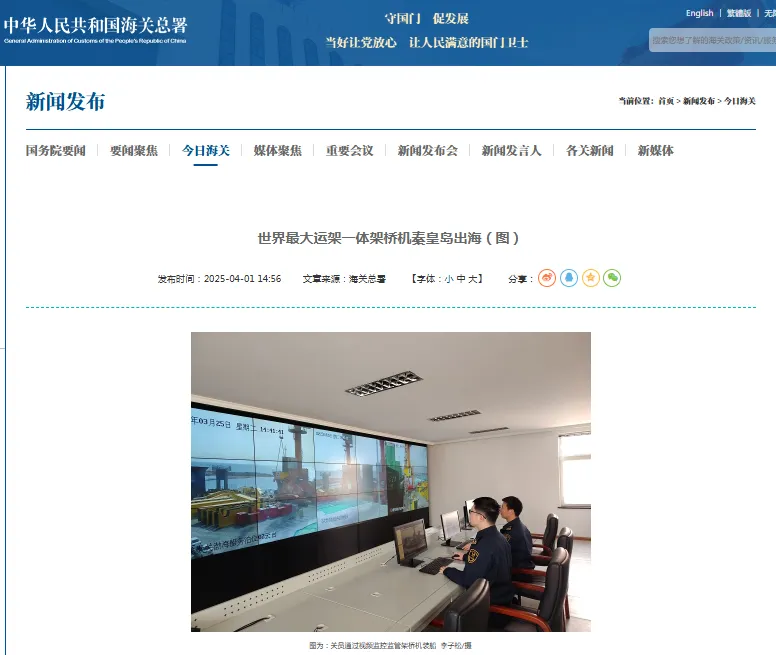Image resolution: width=776 pixels, height=655 pixels.
Task: Click the site search input field
Action: [x=713, y=40]
